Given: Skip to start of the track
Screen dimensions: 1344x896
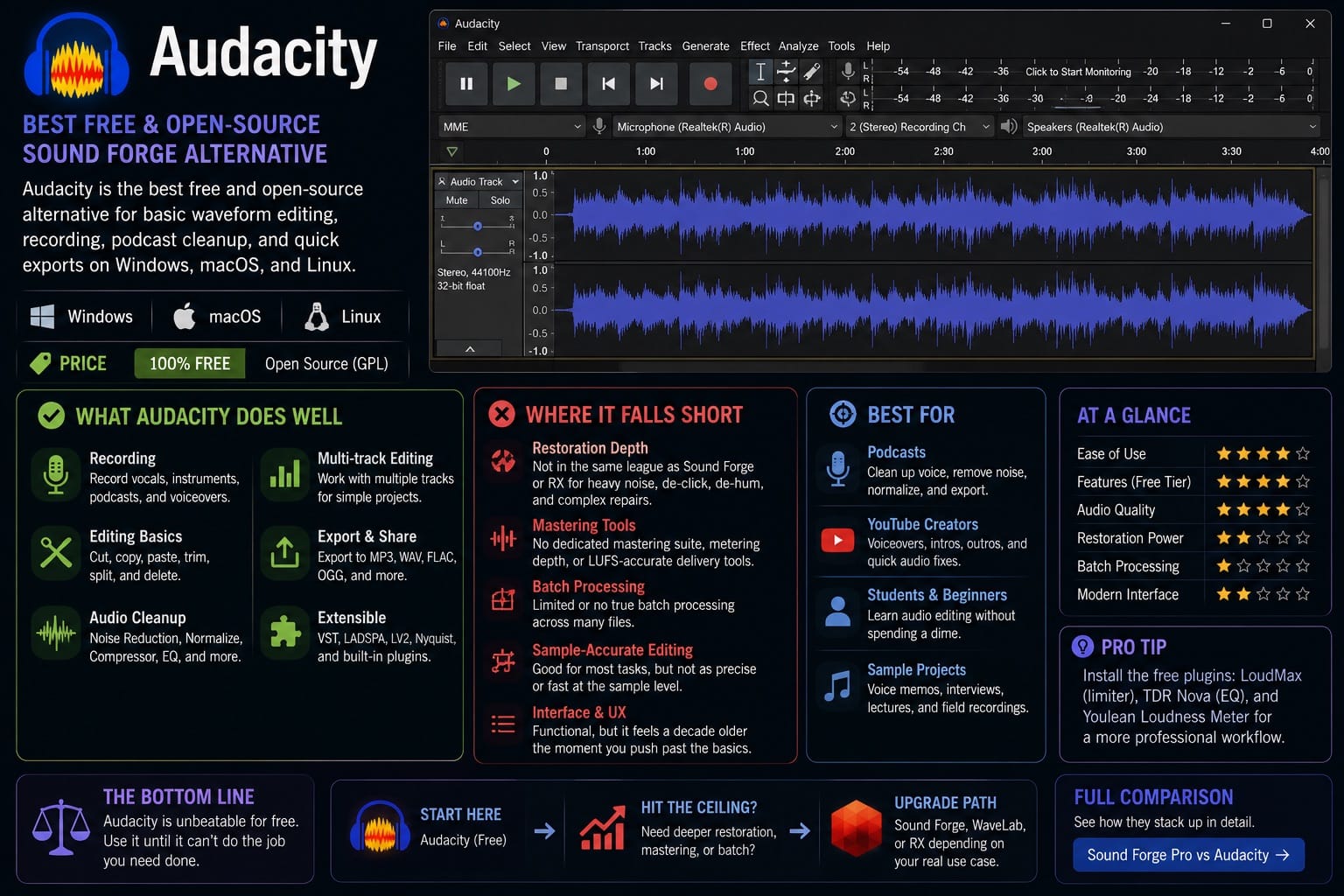Looking at the screenshot, I should click(x=608, y=84).
